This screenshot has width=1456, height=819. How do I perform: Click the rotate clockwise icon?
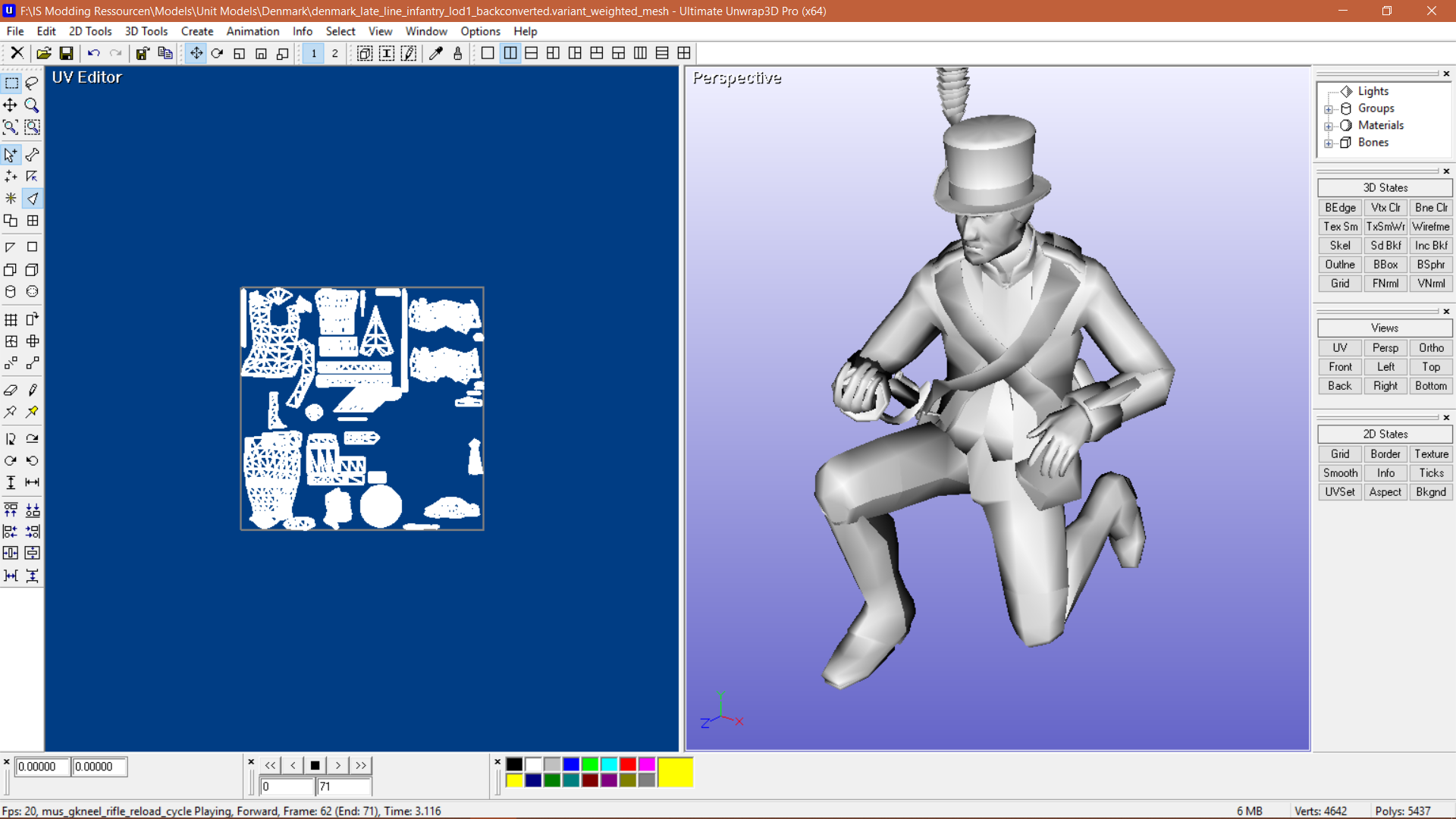point(11,460)
